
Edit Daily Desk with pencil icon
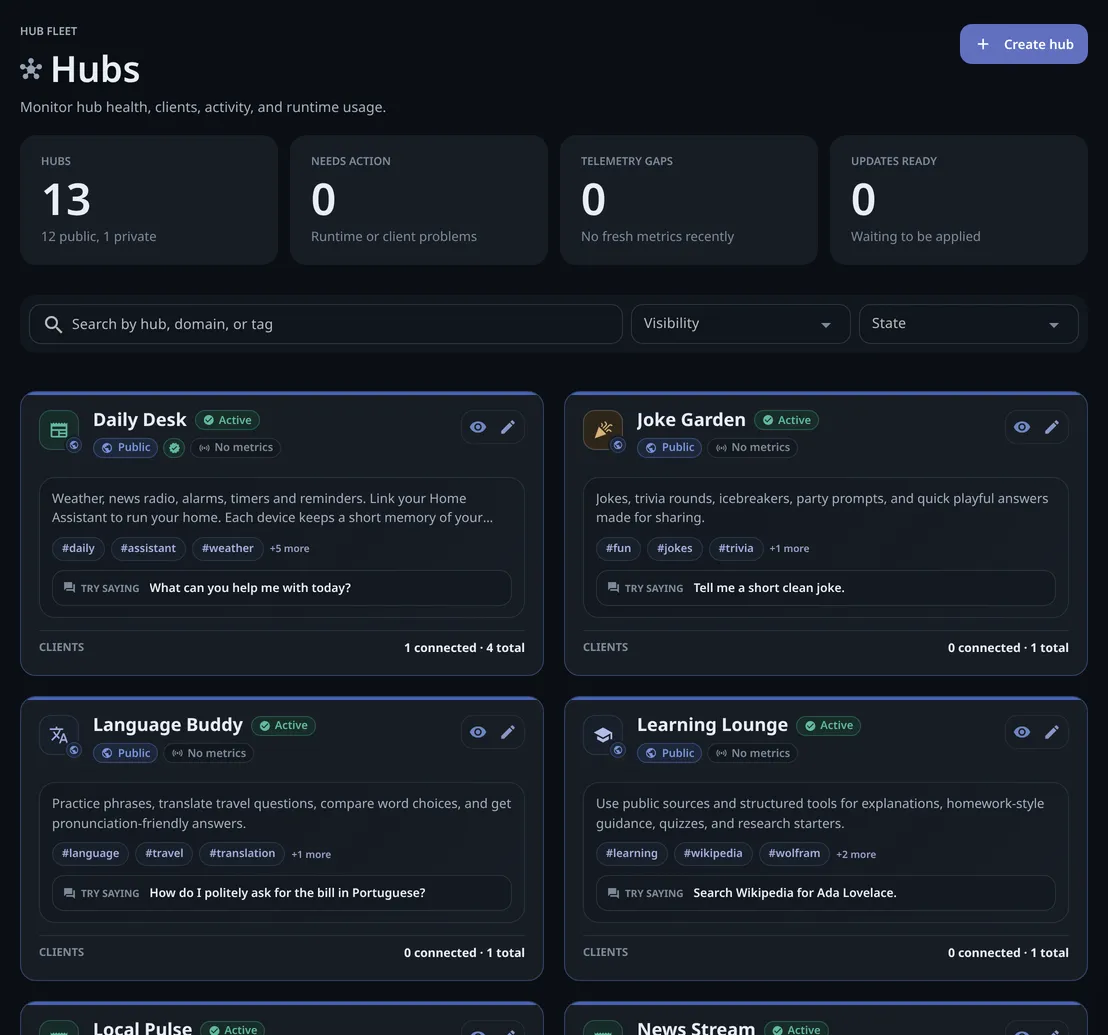coord(507,427)
